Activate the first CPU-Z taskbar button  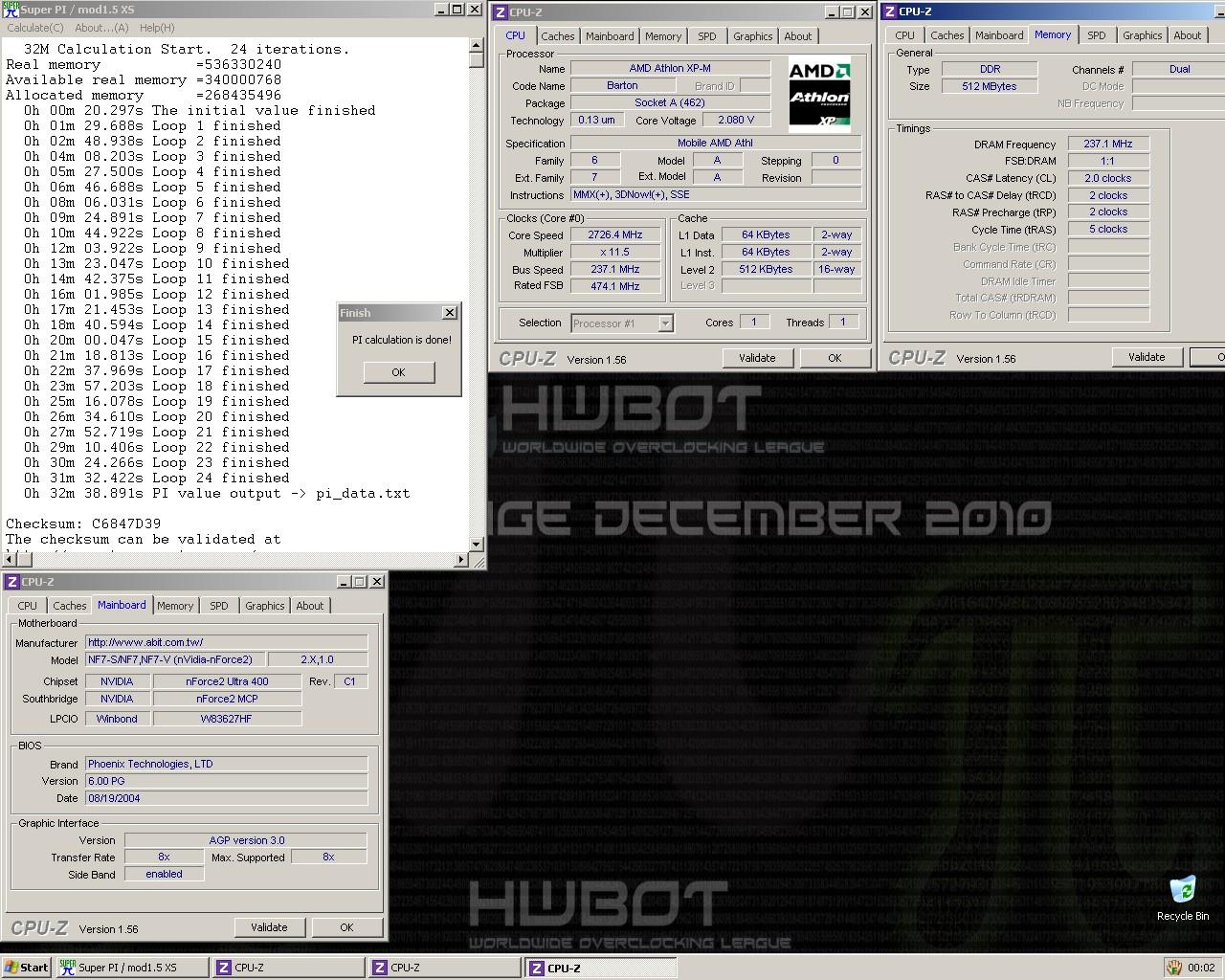click(x=289, y=968)
